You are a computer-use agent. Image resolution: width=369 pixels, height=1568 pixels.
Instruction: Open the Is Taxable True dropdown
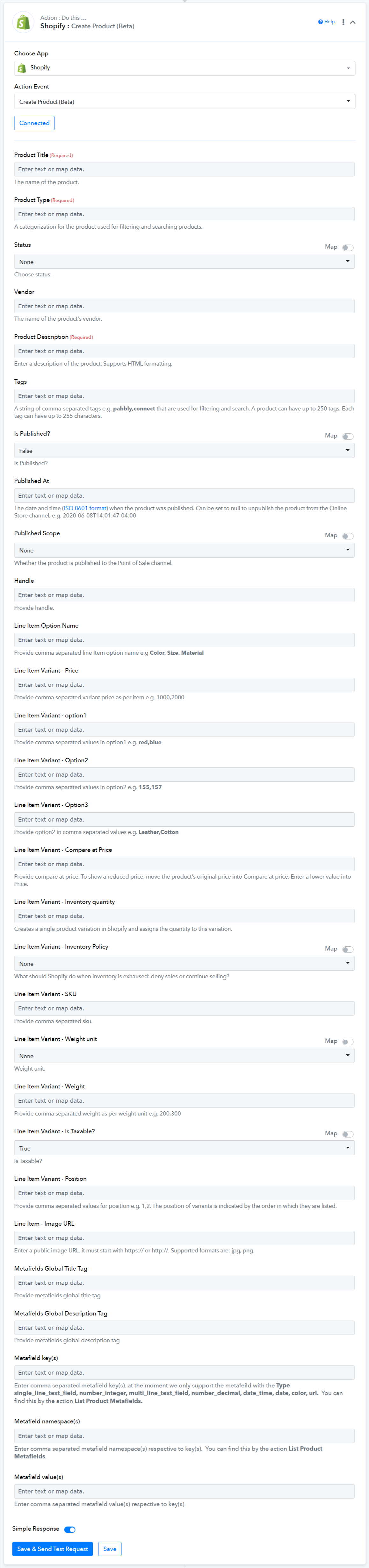coord(184,1149)
